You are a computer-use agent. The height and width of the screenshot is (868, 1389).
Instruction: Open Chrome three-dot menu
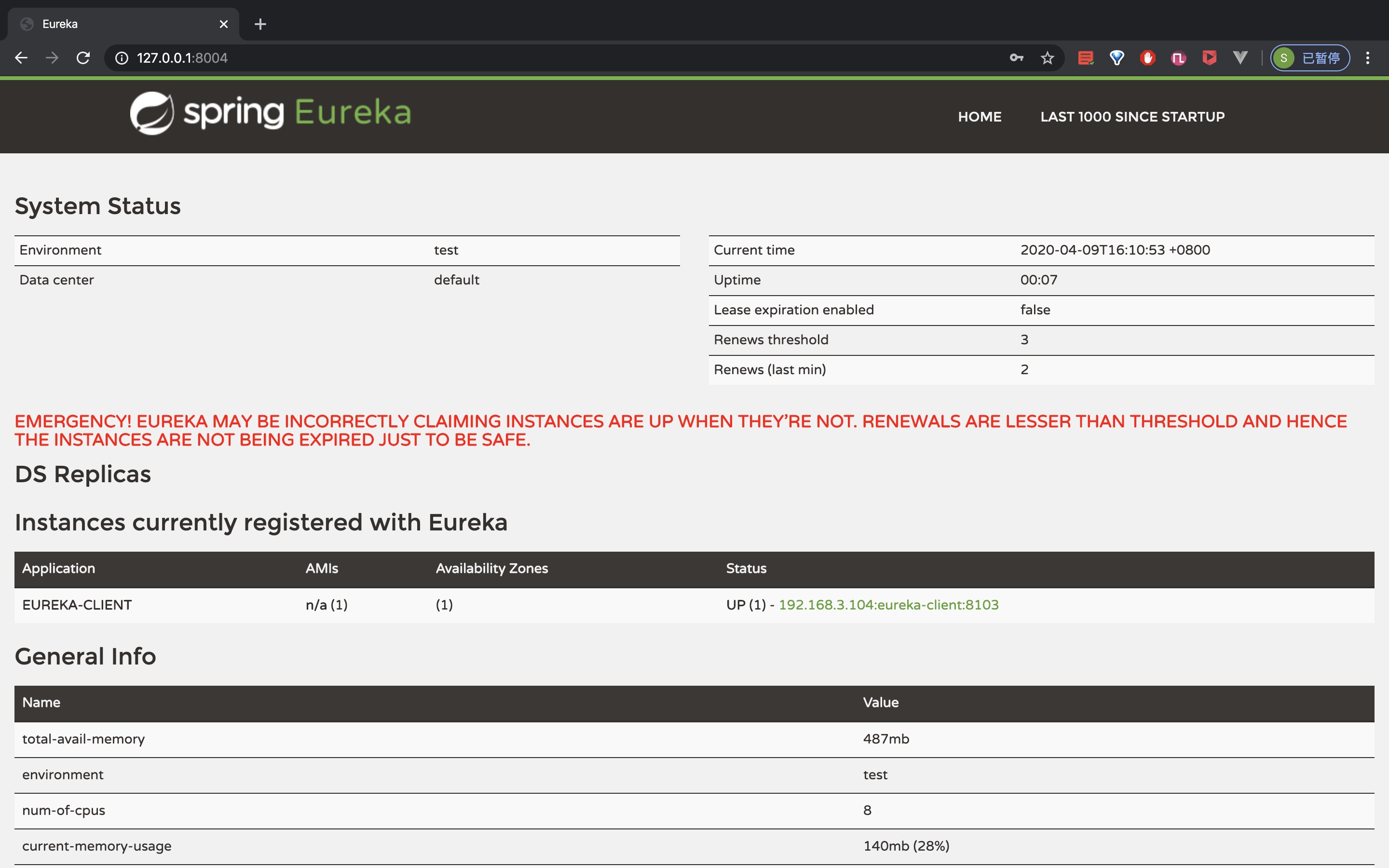[x=1367, y=57]
